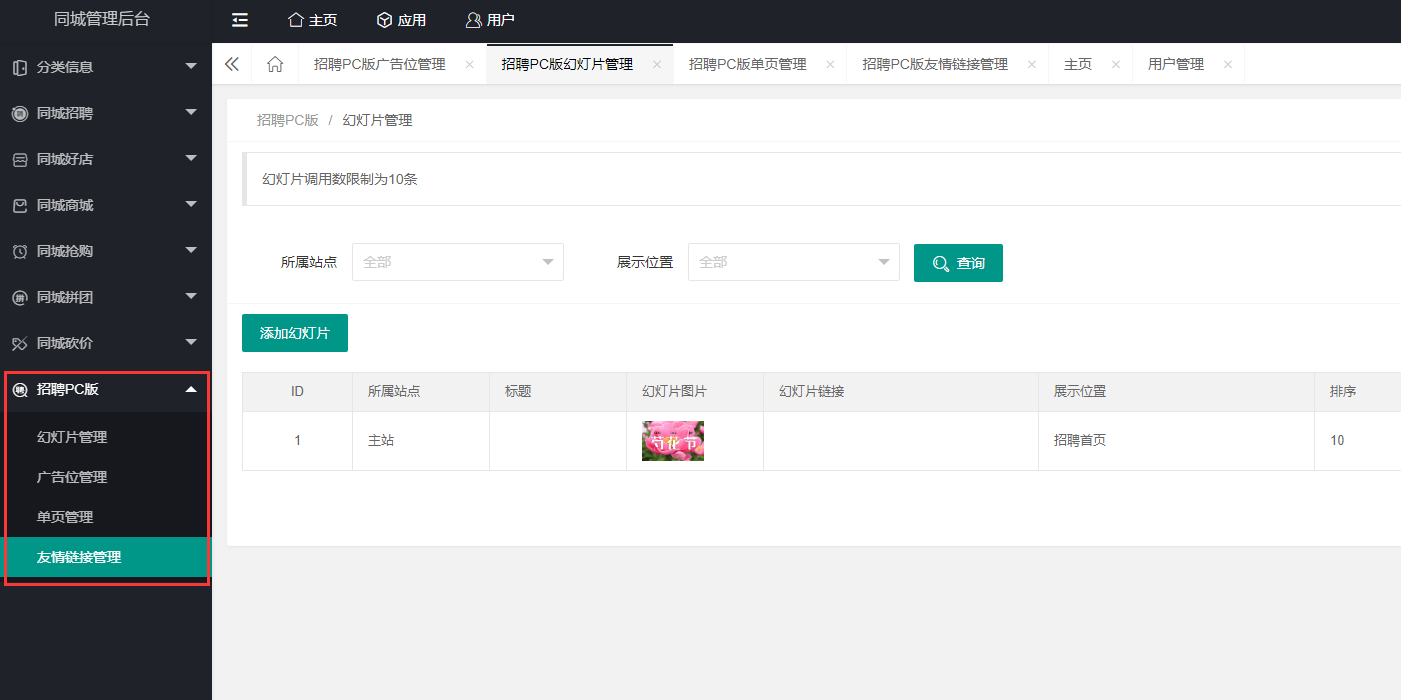Toggle sidebar collapse hamburger icon
The image size is (1401, 700).
(240, 20)
